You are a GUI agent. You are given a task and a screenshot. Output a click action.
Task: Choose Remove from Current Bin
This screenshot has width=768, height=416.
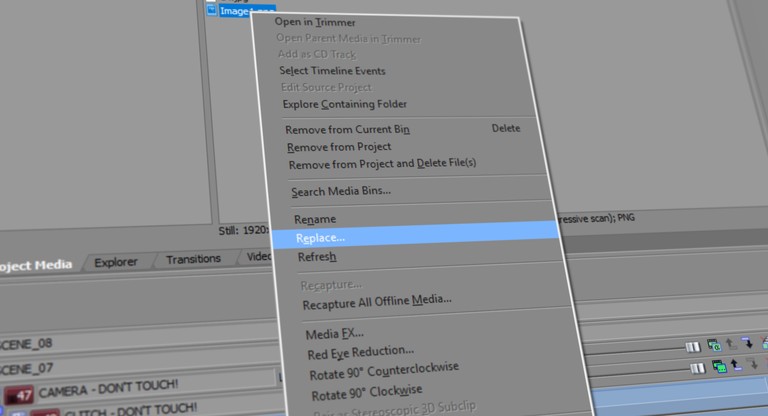point(347,129)
